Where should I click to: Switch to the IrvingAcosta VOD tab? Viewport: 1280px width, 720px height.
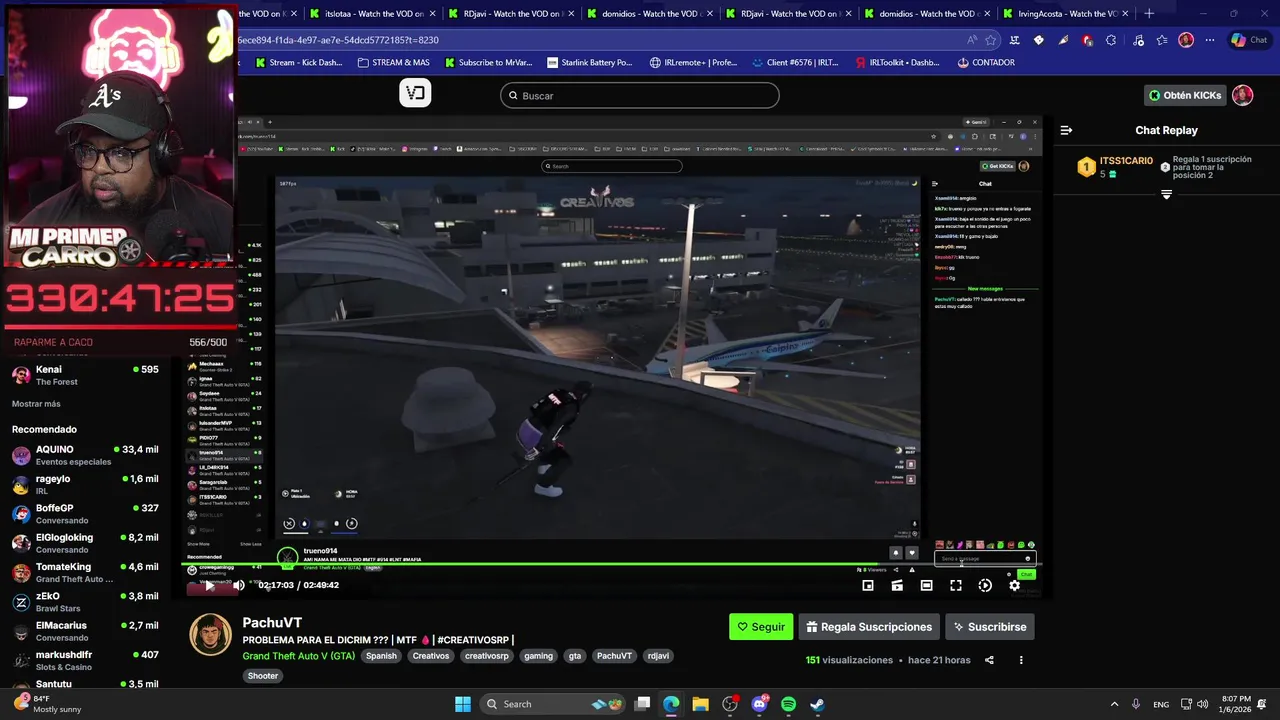click(x=1066, y=14)
